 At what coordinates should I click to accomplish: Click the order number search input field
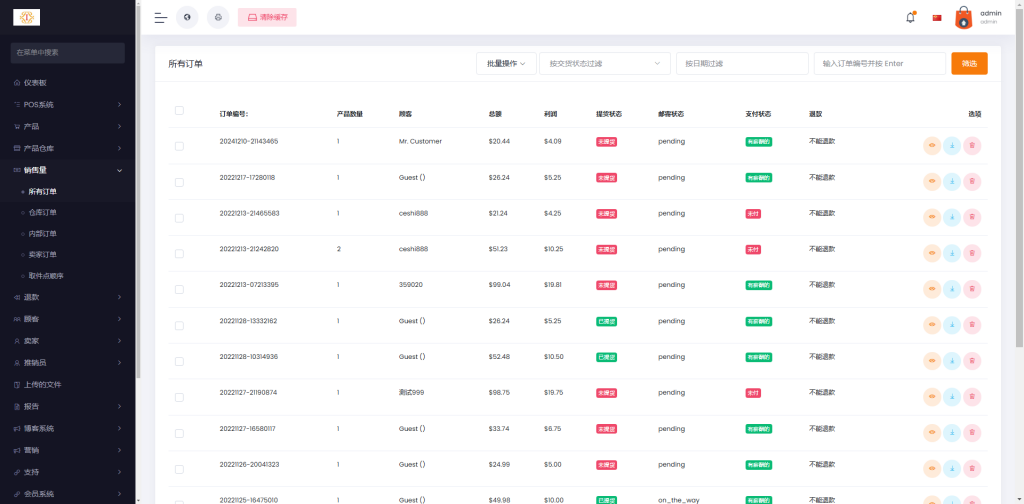point(879,63)
